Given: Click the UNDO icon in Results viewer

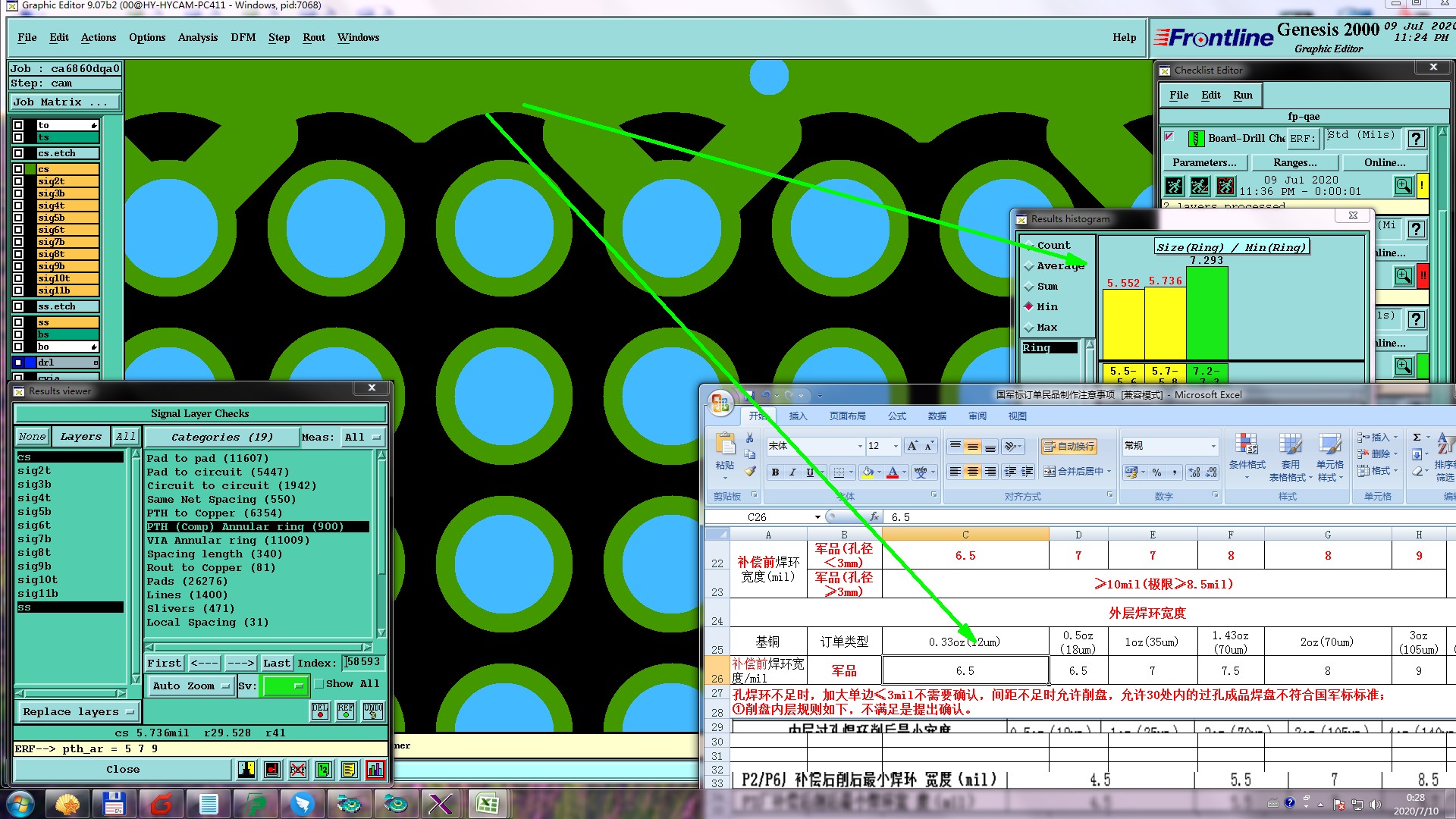Looking at the screenshot, I should pos(373,711).
